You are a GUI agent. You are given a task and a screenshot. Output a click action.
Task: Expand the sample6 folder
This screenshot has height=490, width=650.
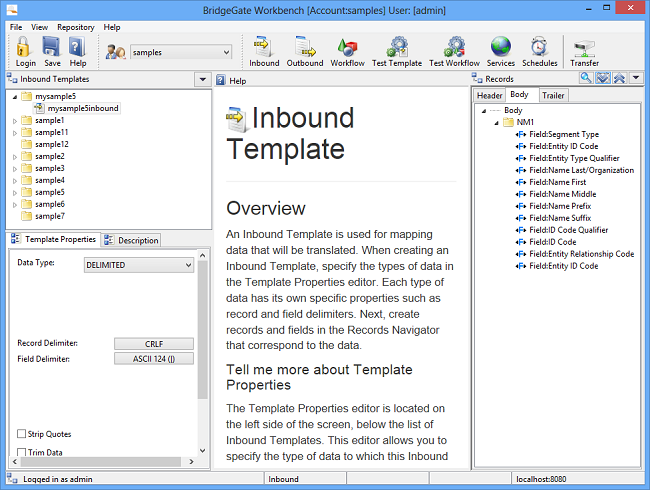(x=15, y=205)
